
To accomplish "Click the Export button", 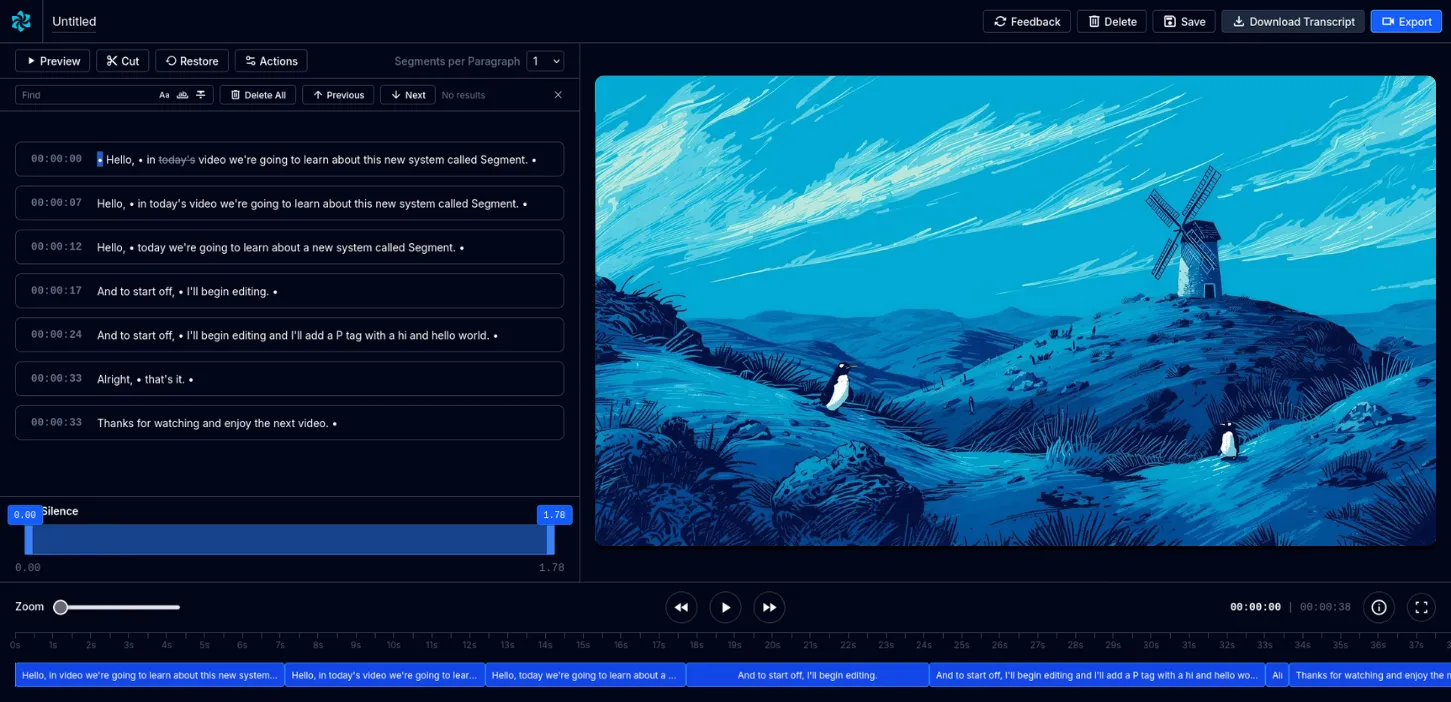I will point(1406,20).
